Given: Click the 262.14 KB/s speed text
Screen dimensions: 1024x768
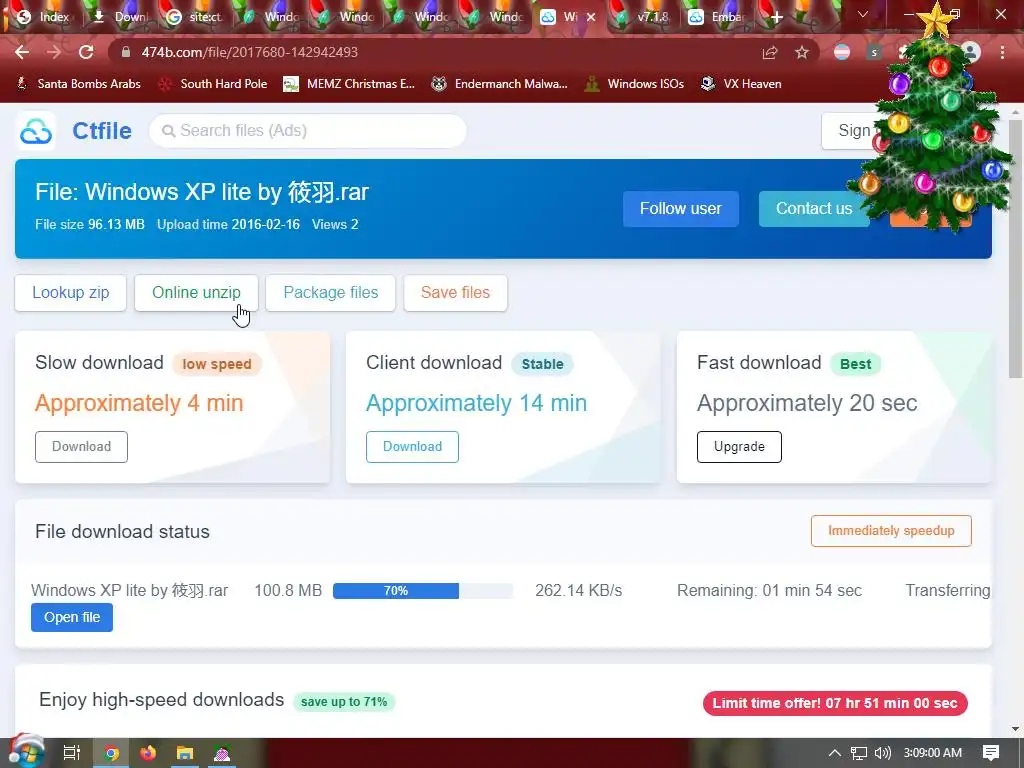Looking at the screenshot, I should (579, 590).
